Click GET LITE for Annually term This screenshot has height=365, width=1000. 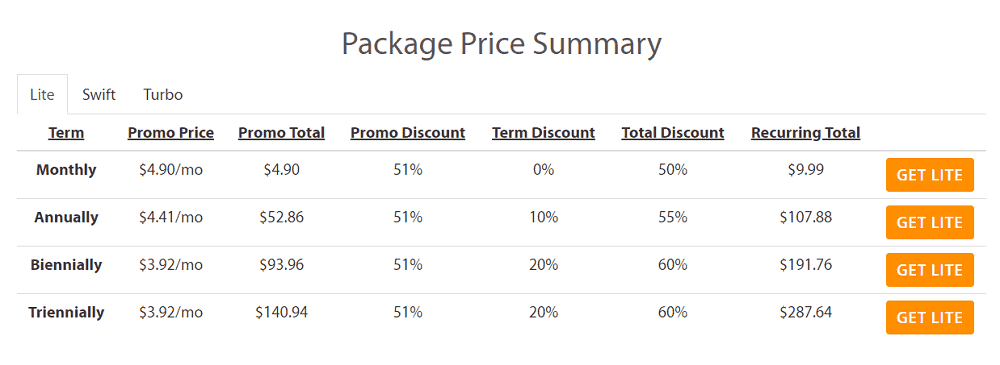click(929, 222)
